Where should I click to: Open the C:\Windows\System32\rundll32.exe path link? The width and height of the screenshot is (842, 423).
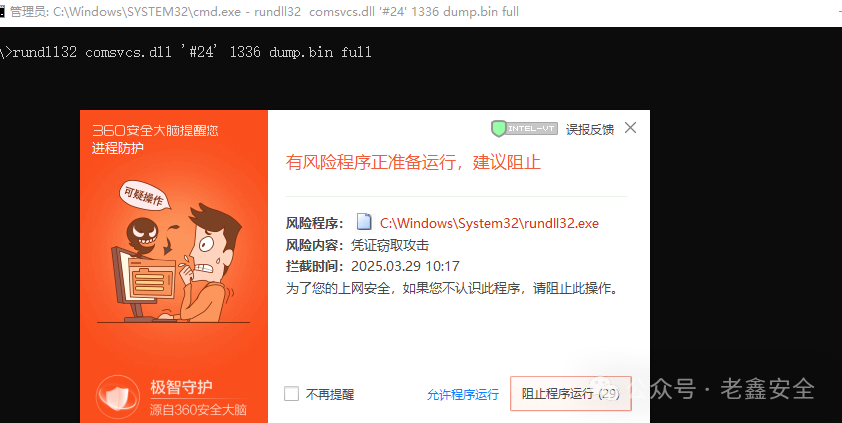[x=489, y=223]
